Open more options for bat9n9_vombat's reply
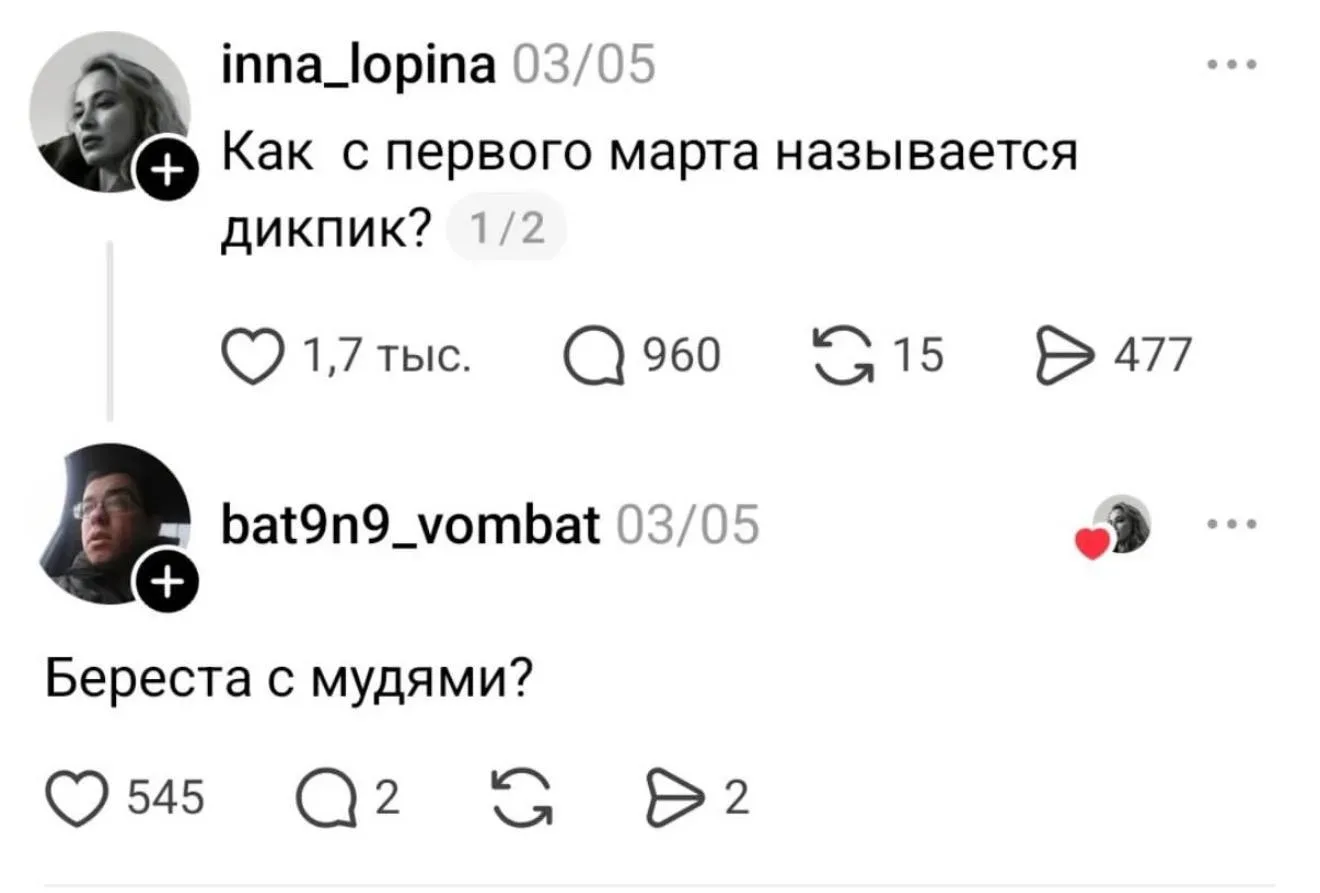Viewport: 1320px width, 893px height. point(1230,523)
